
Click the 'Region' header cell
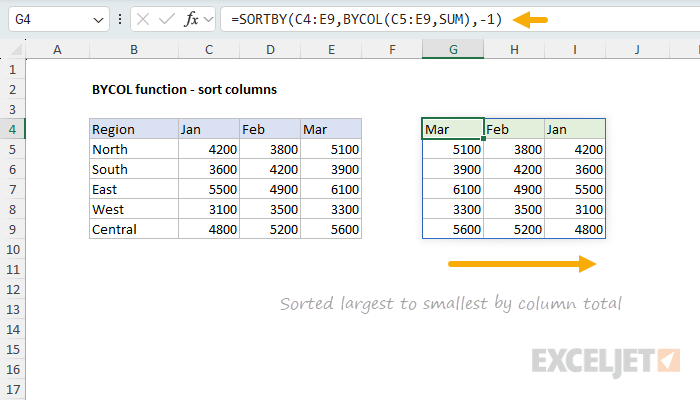click(134, 129)
